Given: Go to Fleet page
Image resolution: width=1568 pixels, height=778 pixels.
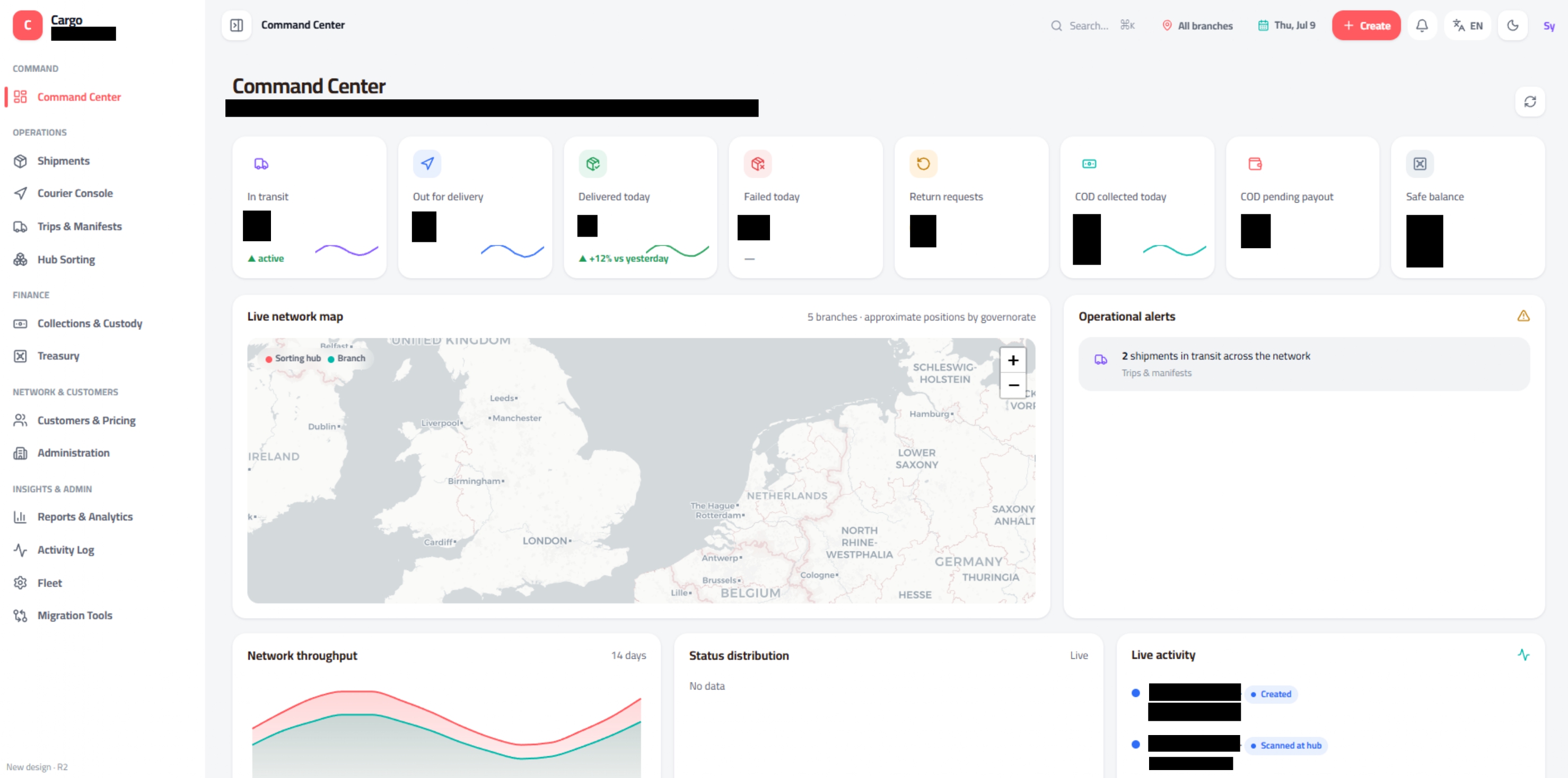Looking at the screenshot, I should click(102, 583).
